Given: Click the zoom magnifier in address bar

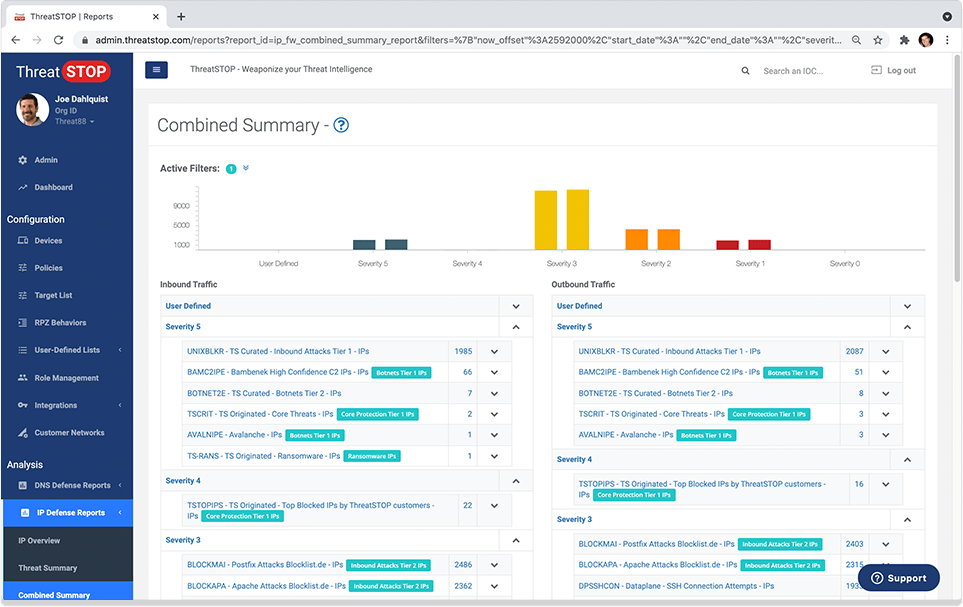Looking at the screenshot, I should point(856,40).
